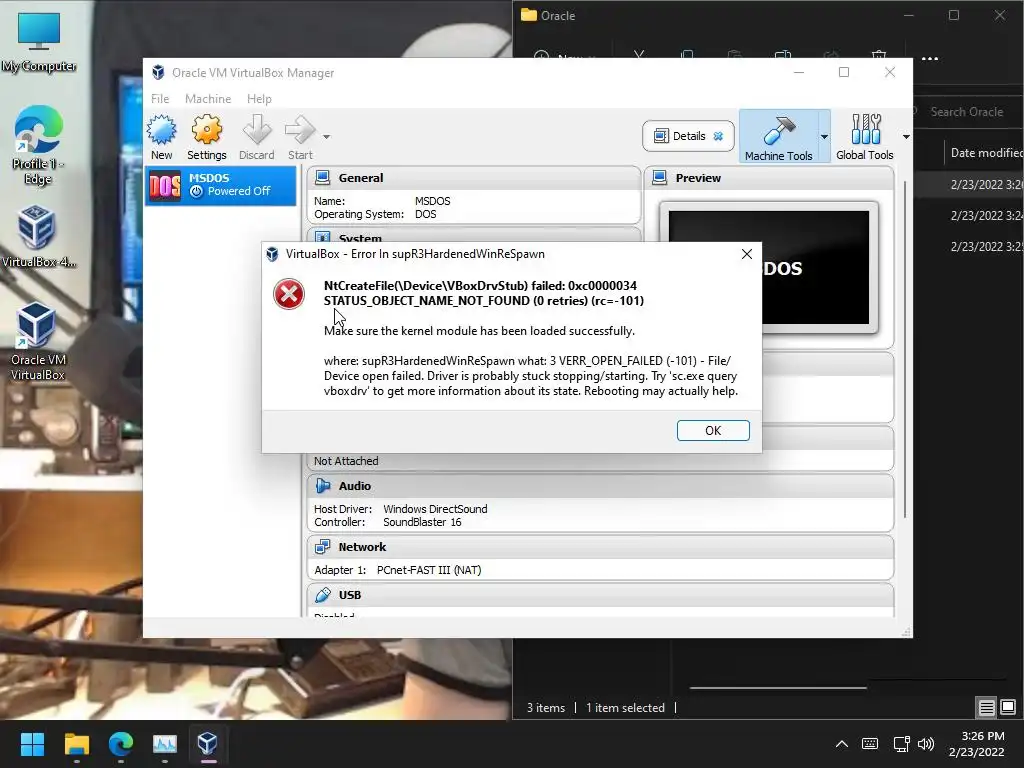The height and width of the screenshot is (768, 1024).
Task: Click OK in the VirtualBox error dialog
Action: (x=712, y=430)
